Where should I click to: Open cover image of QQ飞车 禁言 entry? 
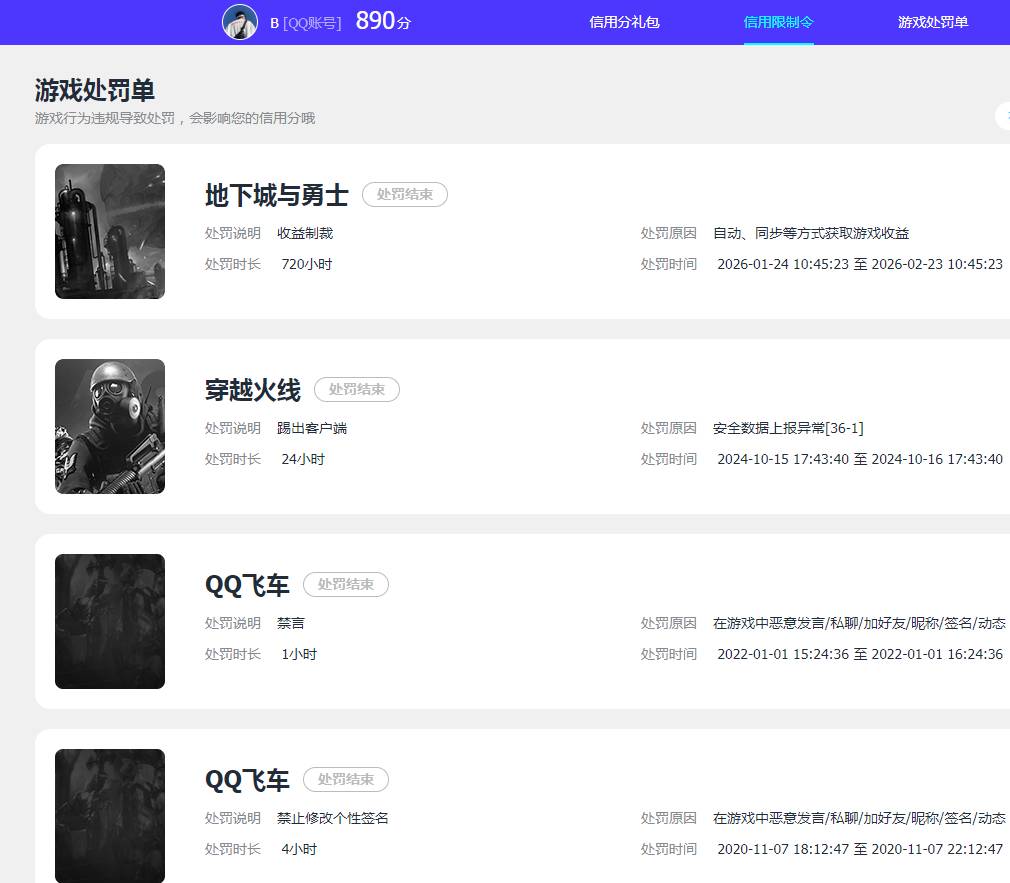(x=110, y=621)
